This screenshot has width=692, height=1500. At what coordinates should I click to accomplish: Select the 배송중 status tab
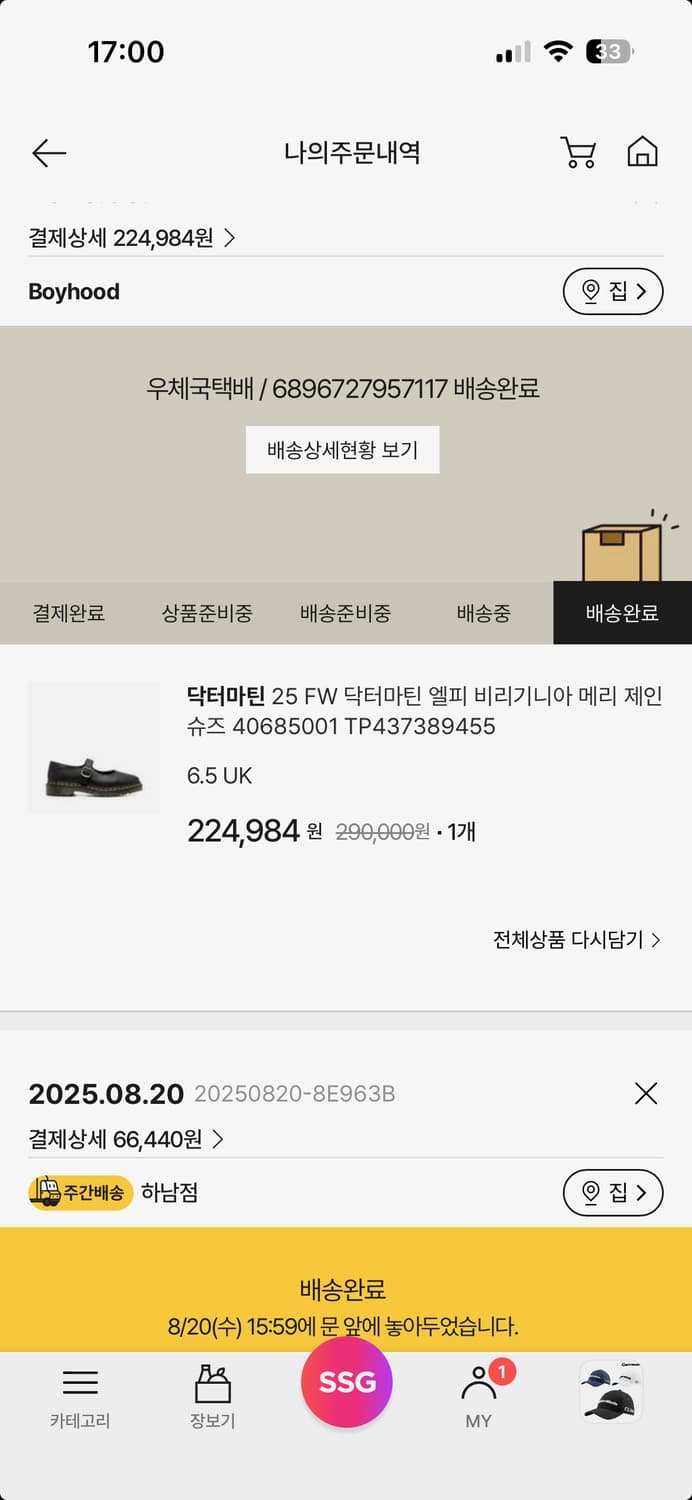pos(482,615)
